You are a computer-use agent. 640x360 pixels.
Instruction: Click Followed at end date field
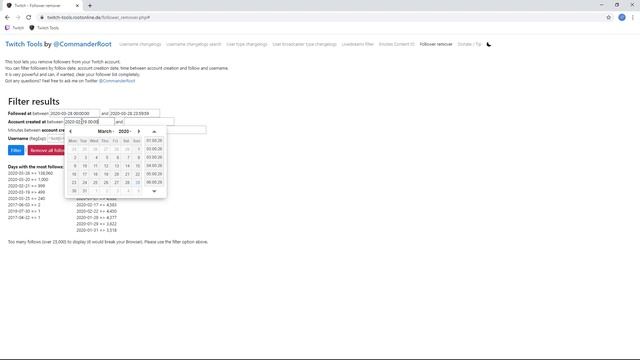pyautogui.click(x=135, y=113)
